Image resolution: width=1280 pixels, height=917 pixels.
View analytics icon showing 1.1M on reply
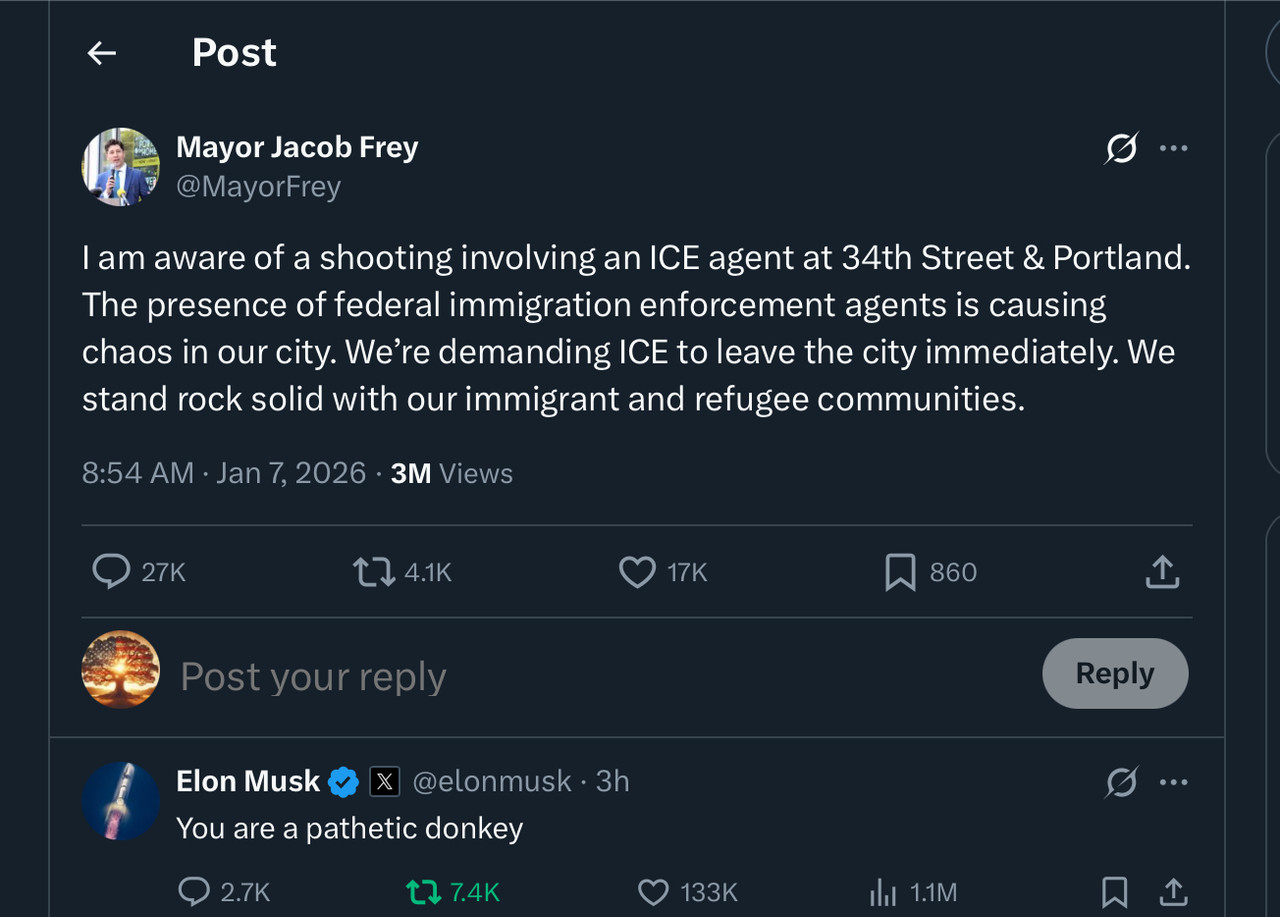[x=883, y=892]
